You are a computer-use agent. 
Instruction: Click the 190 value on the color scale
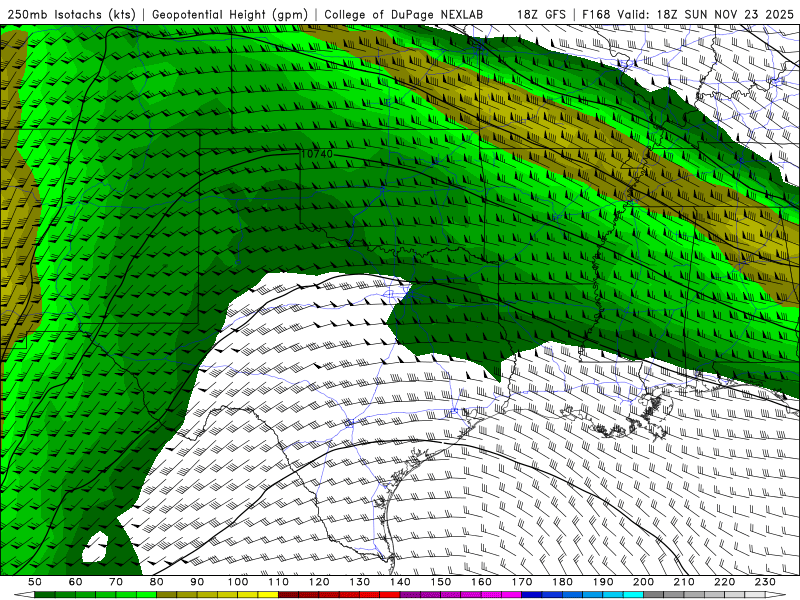tap(603, 582)
